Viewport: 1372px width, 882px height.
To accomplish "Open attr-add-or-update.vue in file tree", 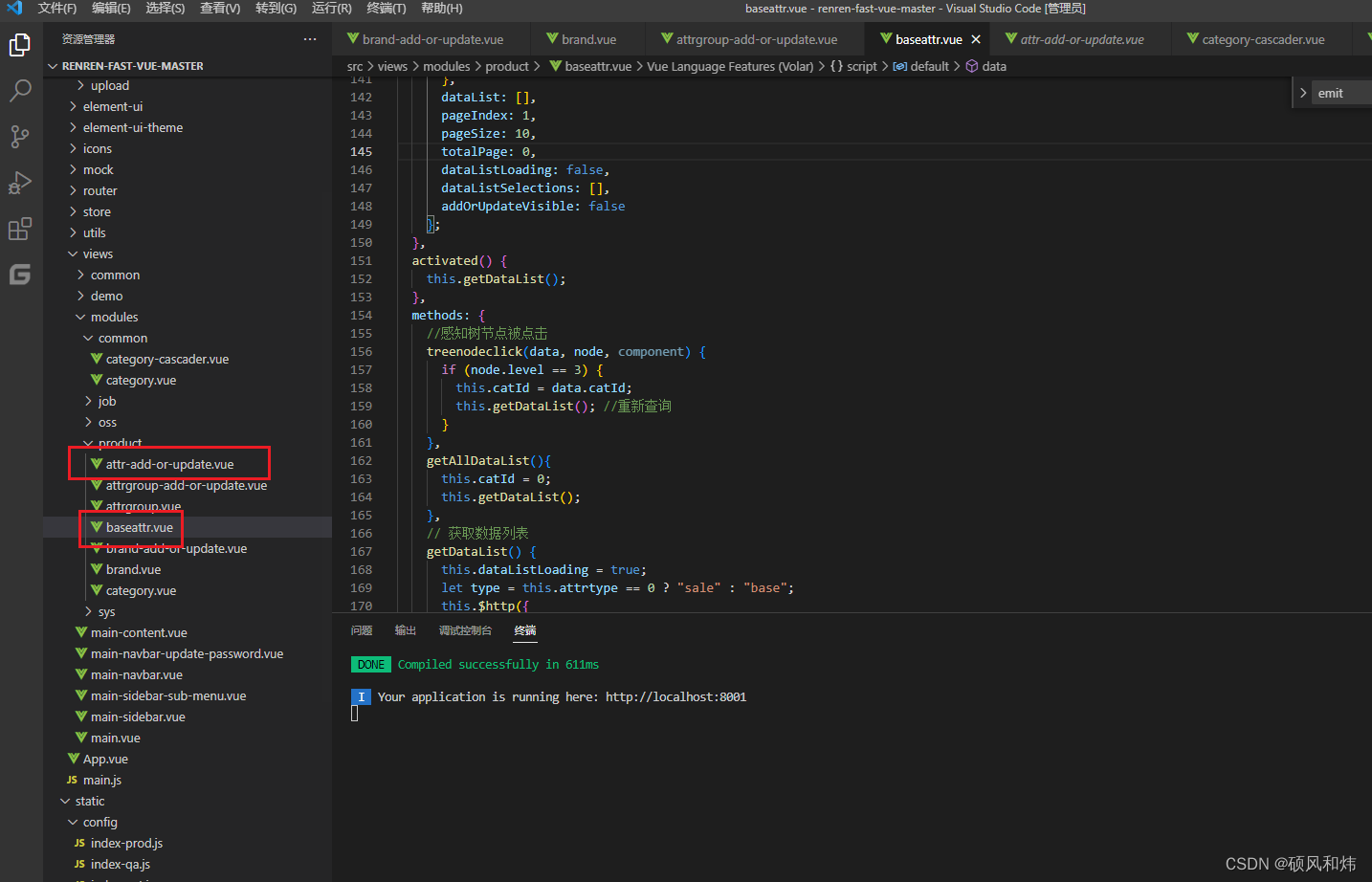I will 169,464.
